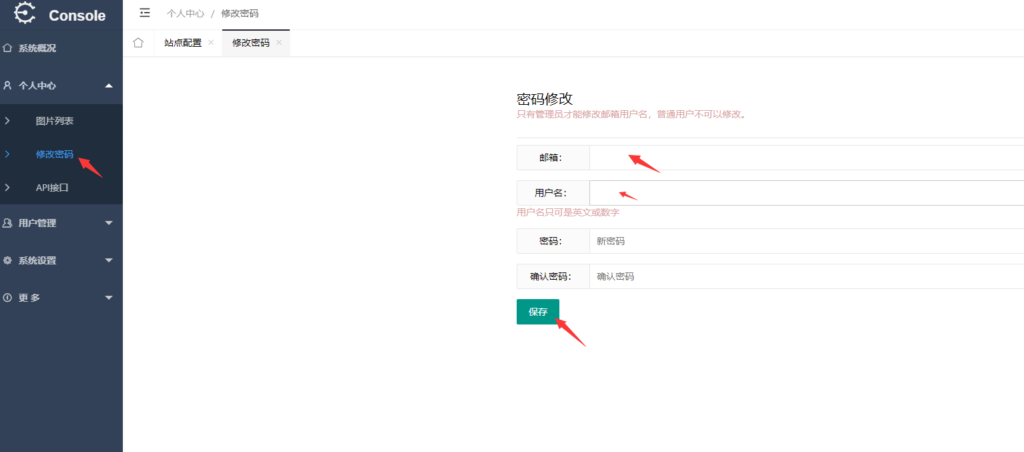Expand the 用户管理 dropdown arrow
The width and height of the screenshot is (1024, 452).
108,223
